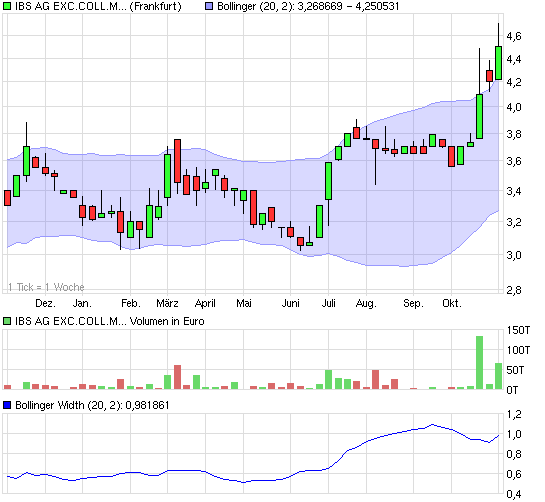Click the 50T volume axis label
545x502 pixels.
515,370
